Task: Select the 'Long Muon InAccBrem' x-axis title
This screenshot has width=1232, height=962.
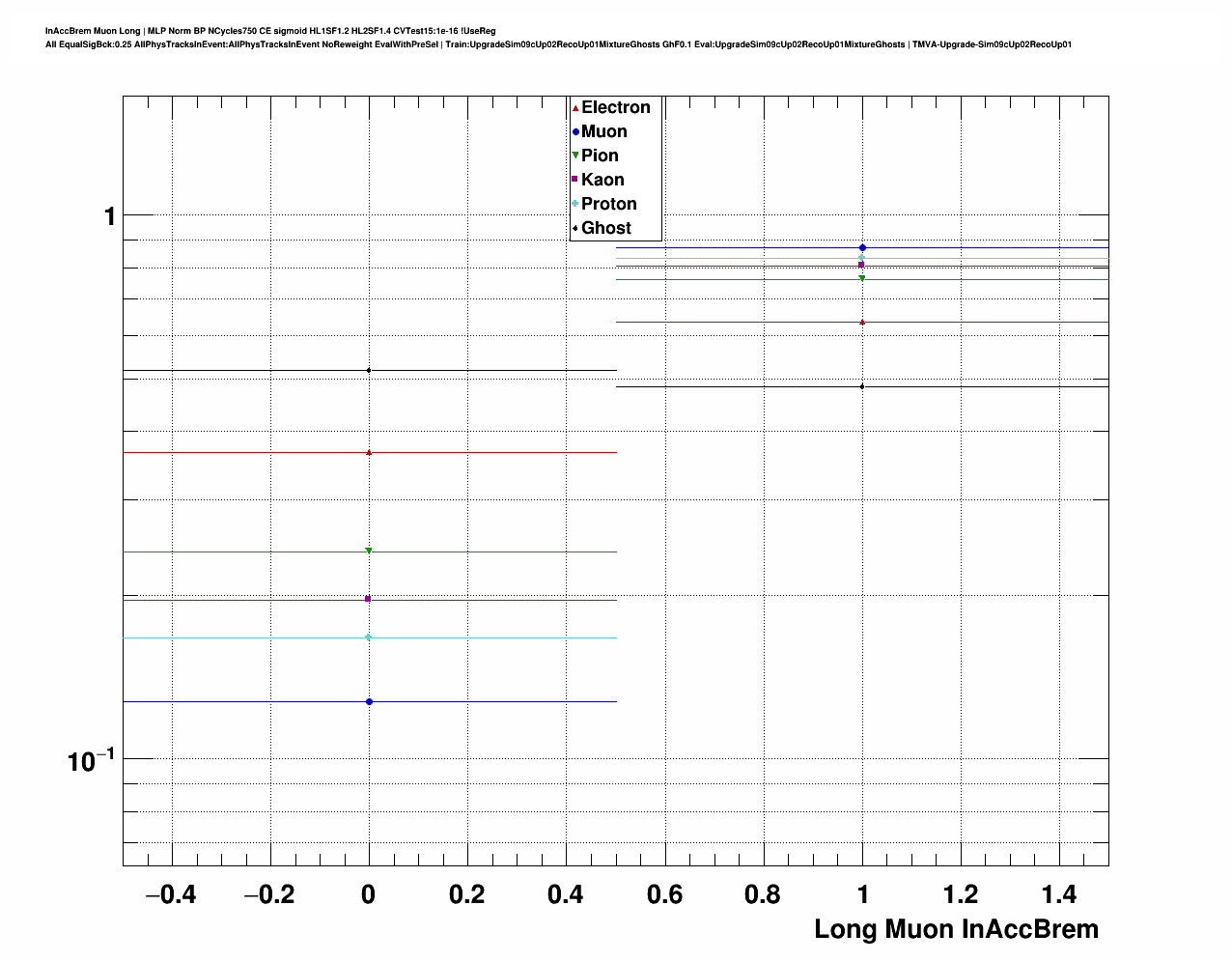Action: [956, 929]
